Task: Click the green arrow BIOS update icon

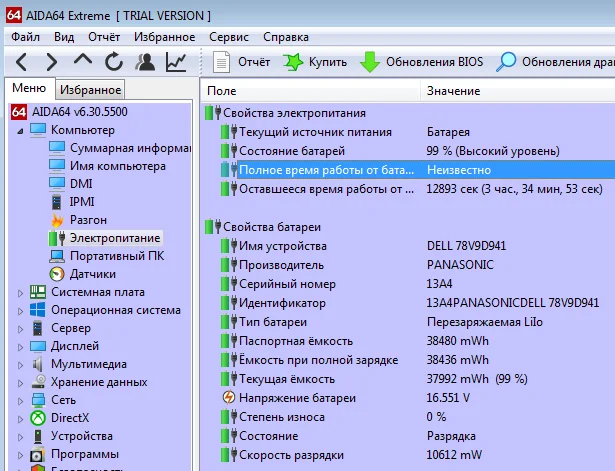Action: click(x=369, y=62)
